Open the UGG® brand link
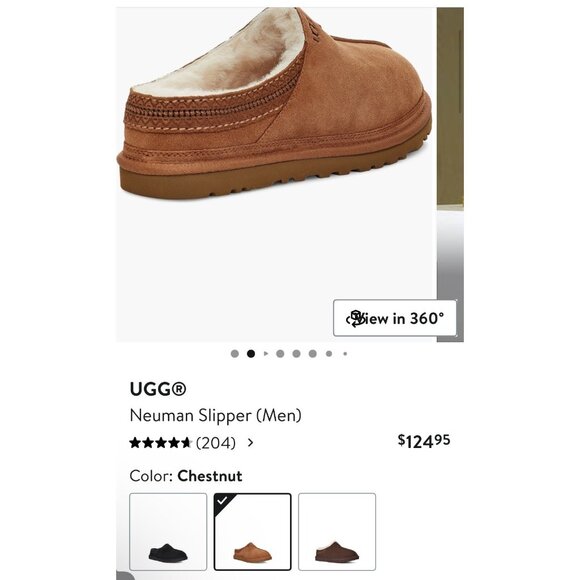Viewport: 580px width, 580px height. [158, 389]
